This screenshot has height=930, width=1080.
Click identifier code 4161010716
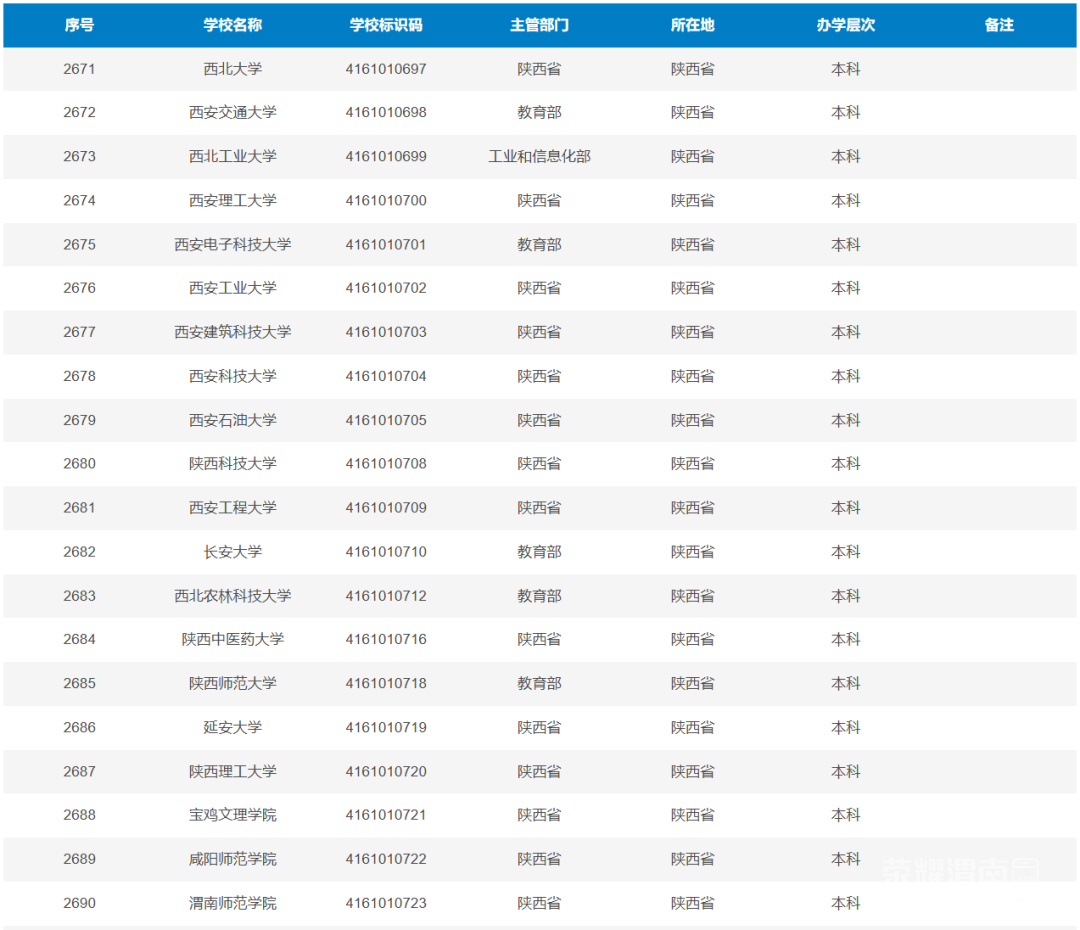tap(386, 639)
